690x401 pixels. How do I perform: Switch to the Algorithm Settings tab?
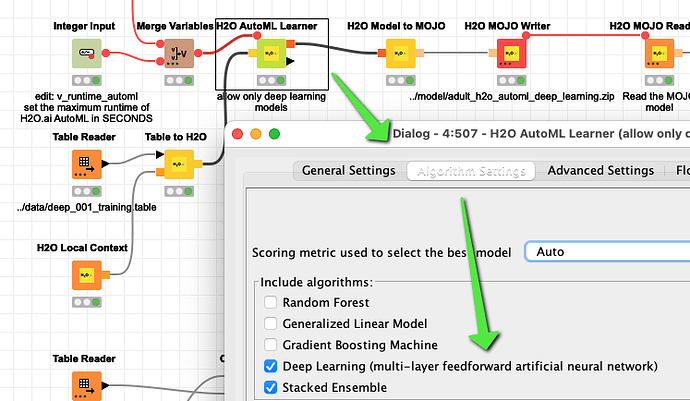pos(471,171)
